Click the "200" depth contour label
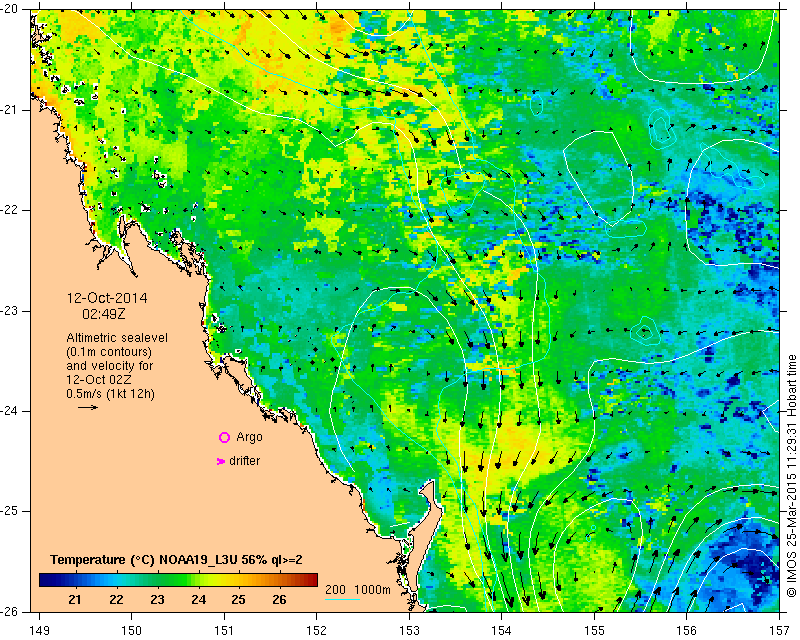 pos(335,589)
